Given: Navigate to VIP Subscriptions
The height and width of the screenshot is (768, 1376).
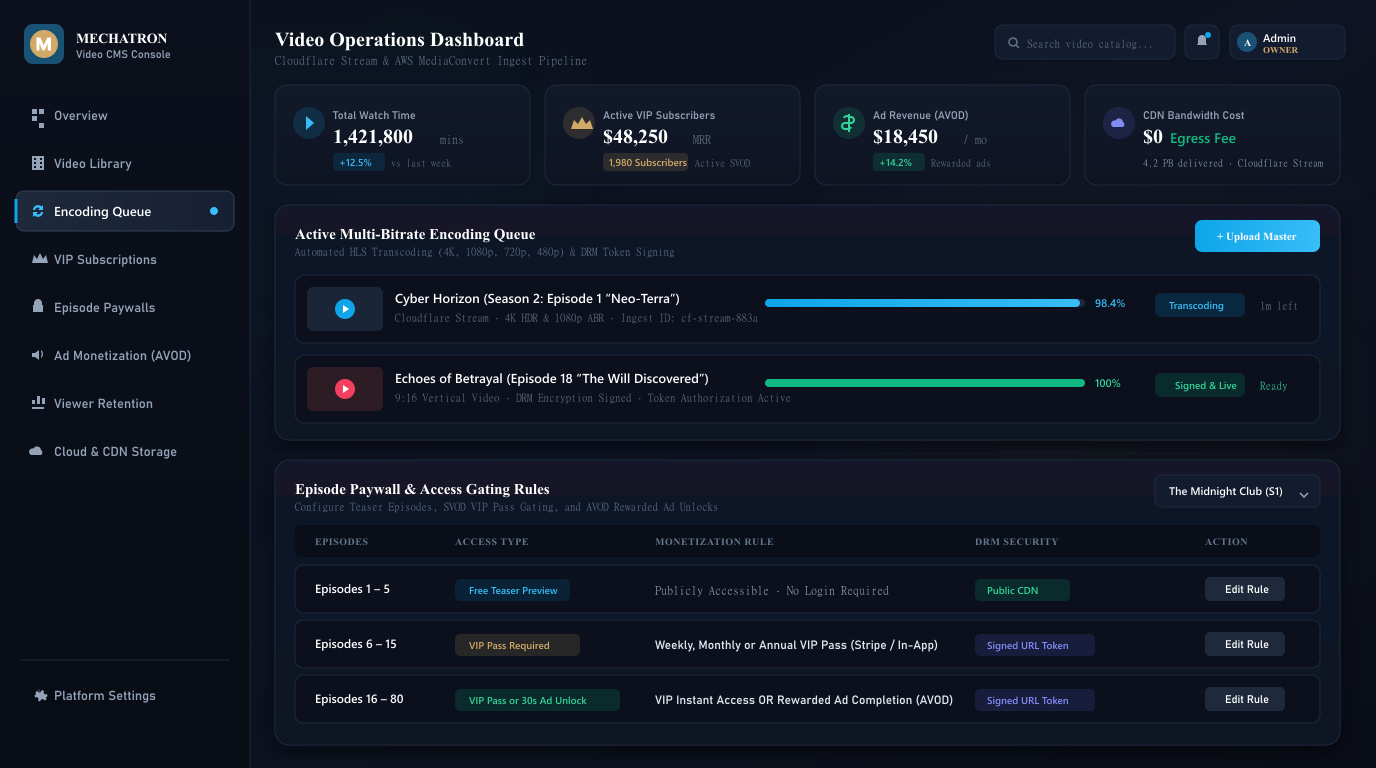Looking at the screenshot, I should pyautogui.click(x=125, y=259).
